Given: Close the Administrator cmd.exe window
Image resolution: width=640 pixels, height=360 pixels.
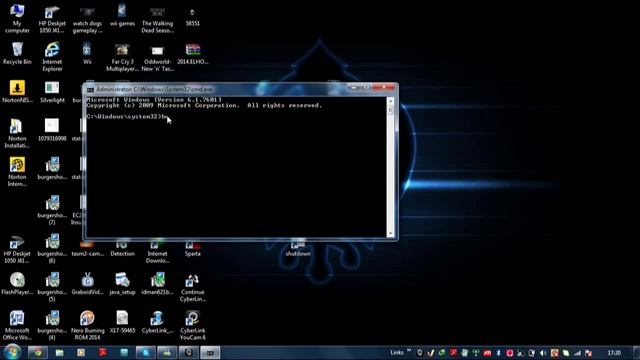Looking at the screenshot, I should tap(384, 87).
